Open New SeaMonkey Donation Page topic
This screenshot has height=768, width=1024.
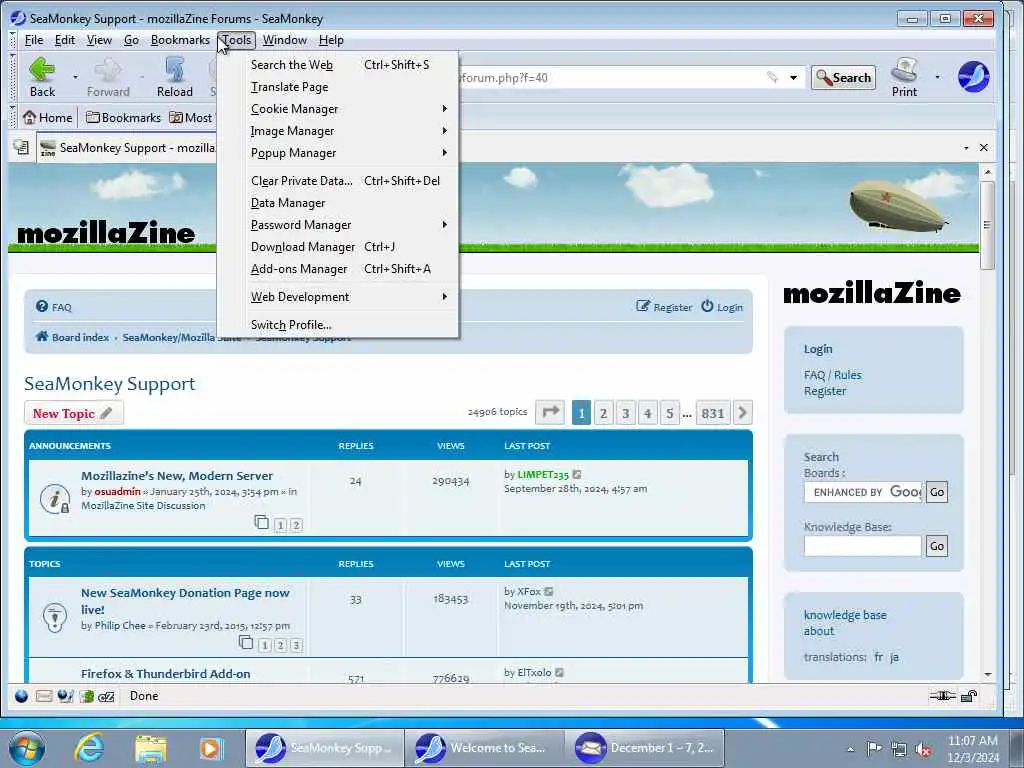(185, 601)
